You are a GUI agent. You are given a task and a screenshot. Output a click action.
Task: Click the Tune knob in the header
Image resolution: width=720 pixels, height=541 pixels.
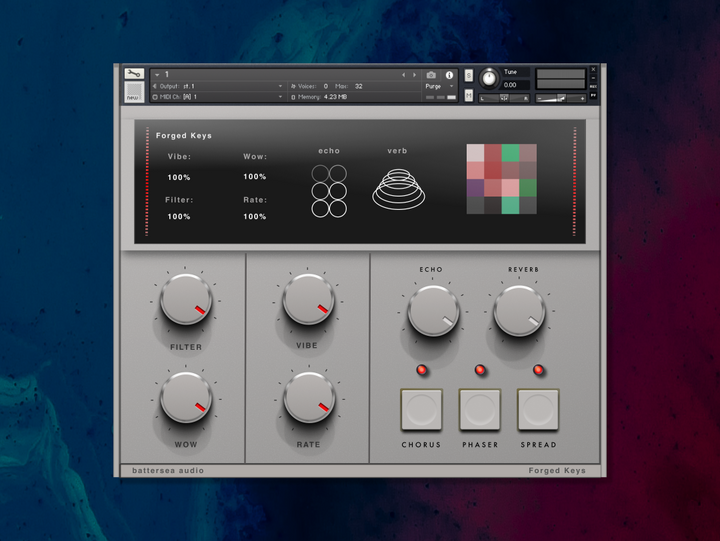(489, 79)
